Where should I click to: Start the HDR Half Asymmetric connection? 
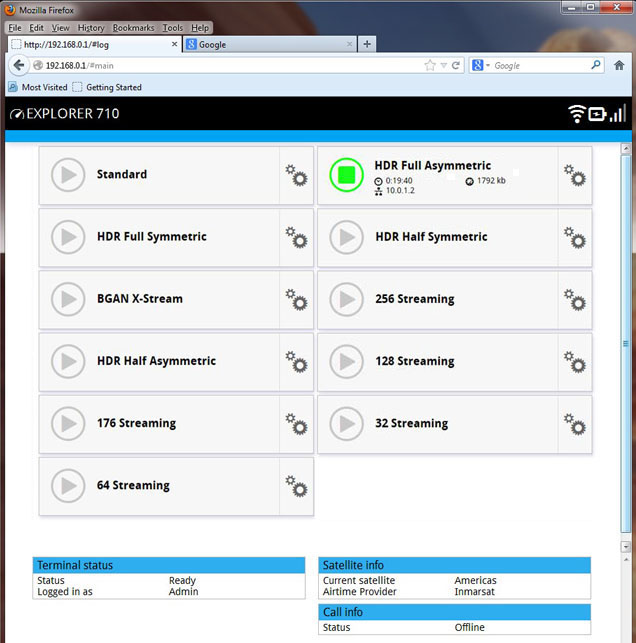click(x=68, y=361)
